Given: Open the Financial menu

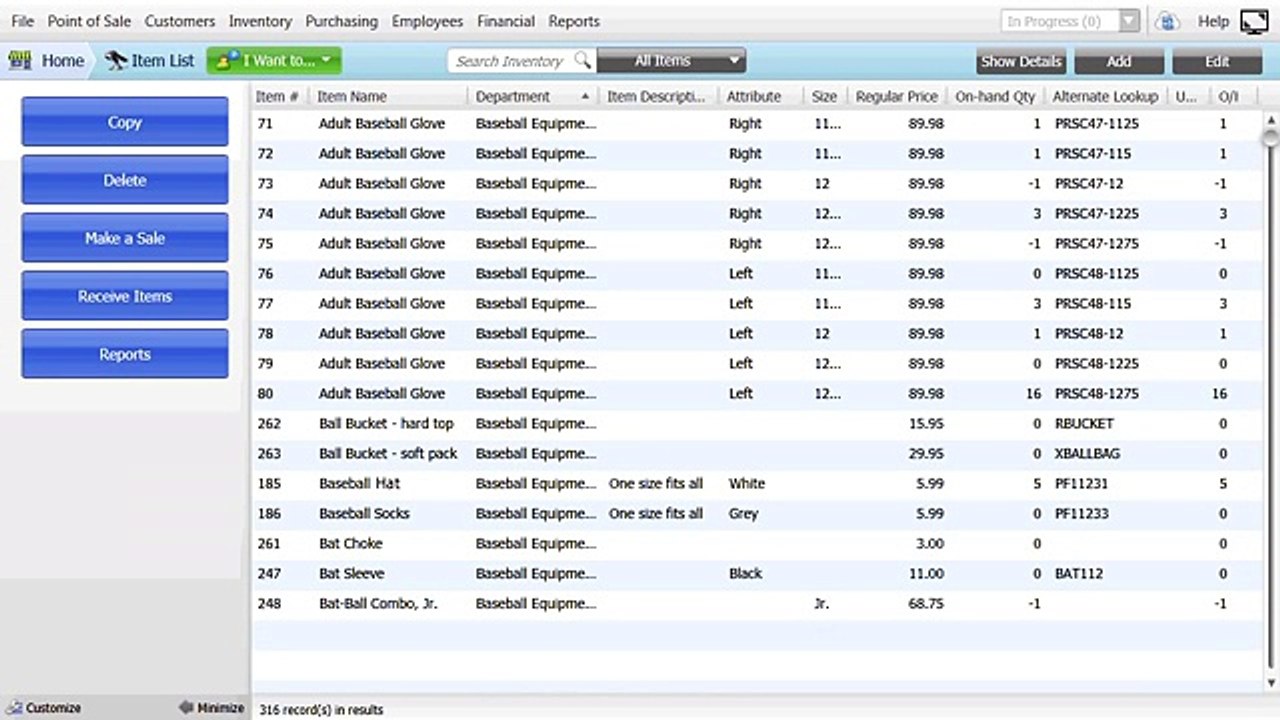Looking at the screenshot, I should coord(506,21).
